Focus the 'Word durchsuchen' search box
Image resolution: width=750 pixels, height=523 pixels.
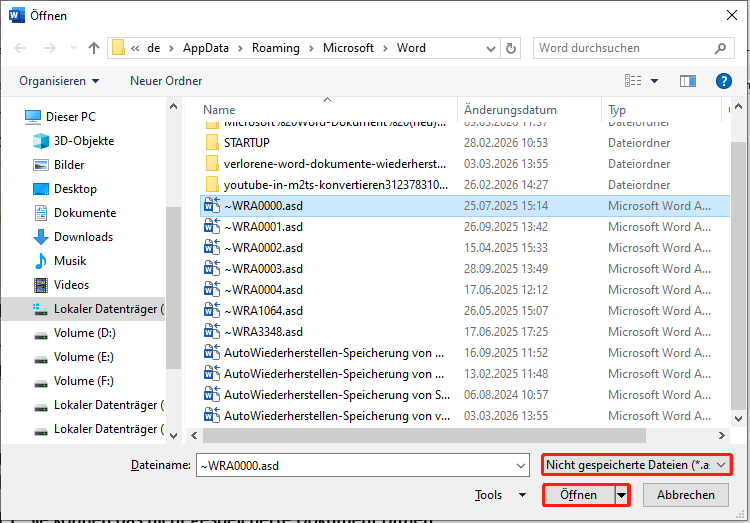click(633, 48)
